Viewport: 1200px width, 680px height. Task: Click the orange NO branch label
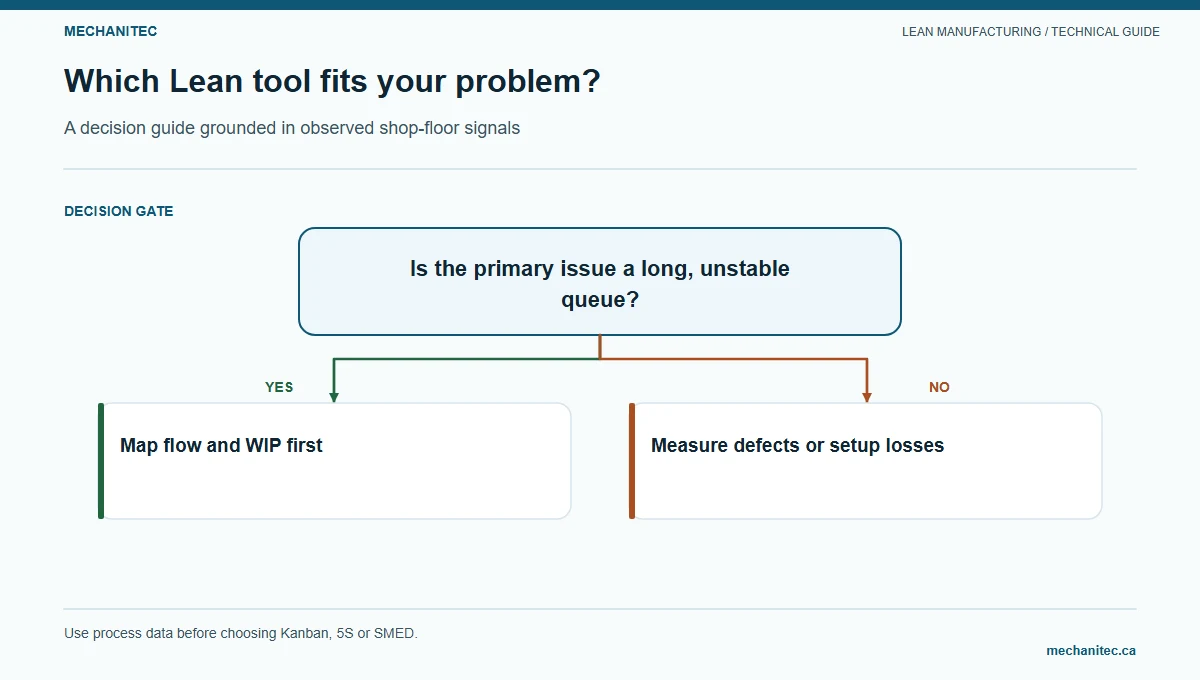(939, 387)
